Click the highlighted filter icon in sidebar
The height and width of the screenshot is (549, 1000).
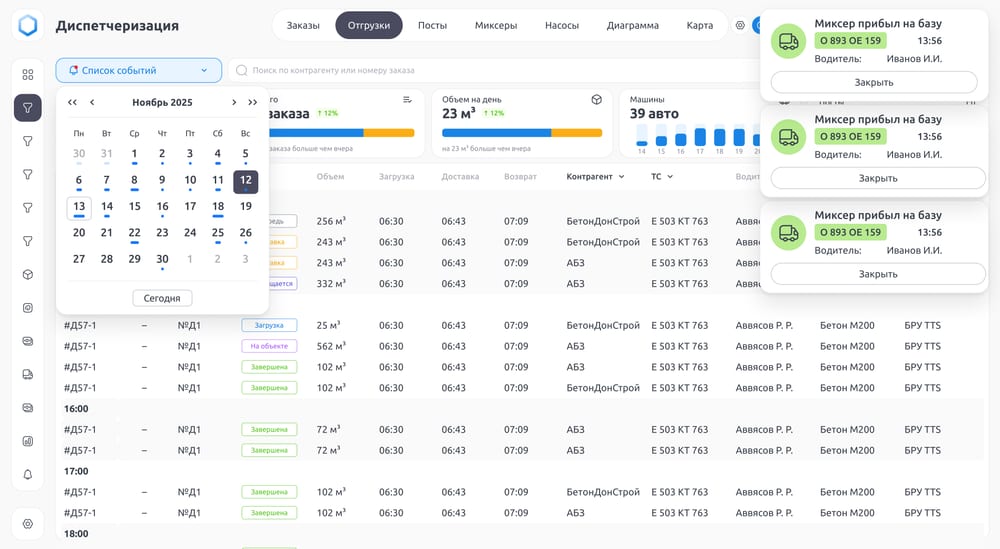pos(28,108)
